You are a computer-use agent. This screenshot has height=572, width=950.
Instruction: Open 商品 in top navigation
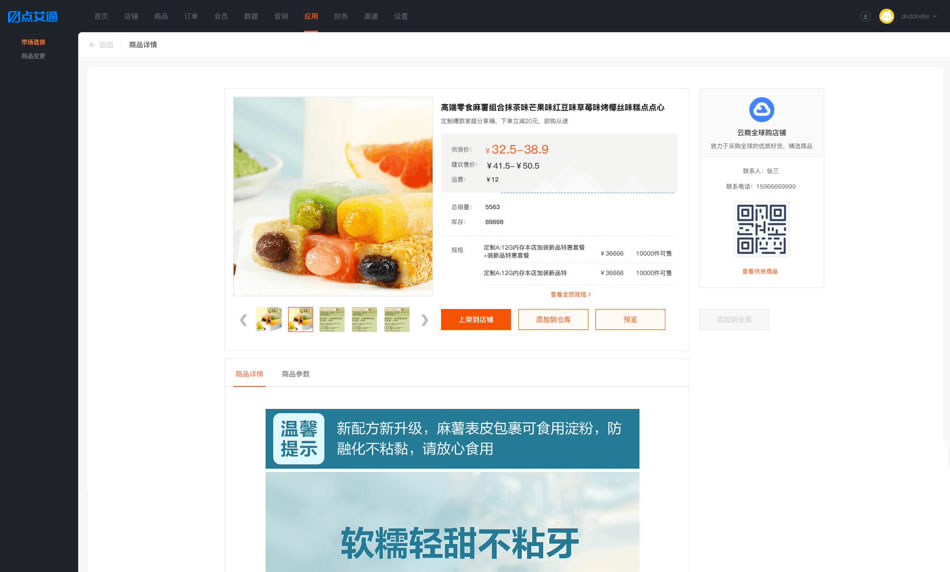pos(161,16)
